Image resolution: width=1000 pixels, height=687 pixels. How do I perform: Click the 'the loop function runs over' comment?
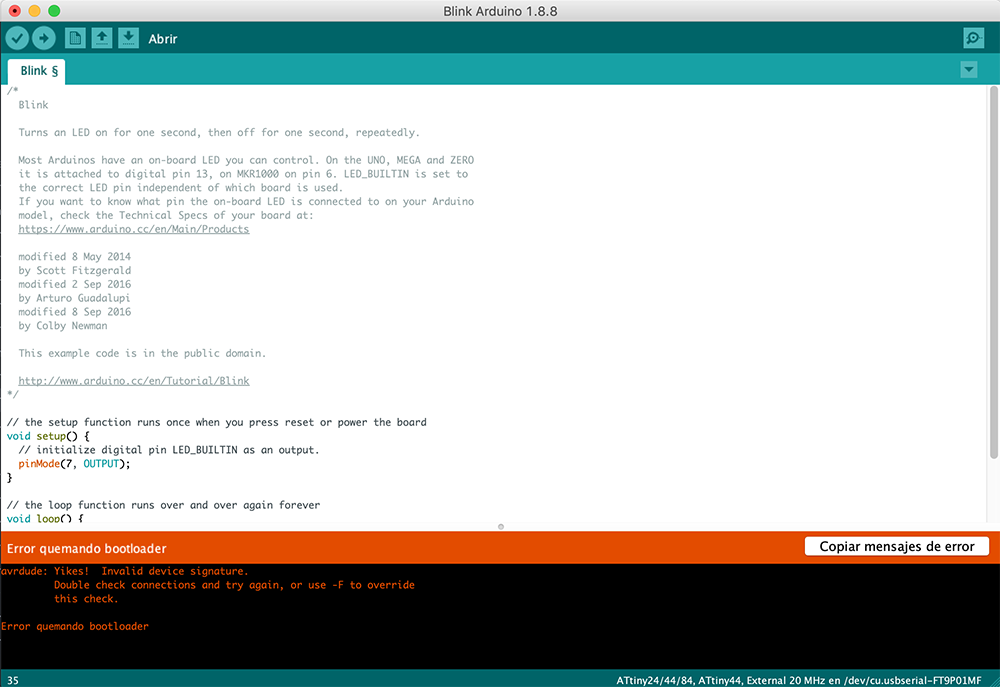point(163,505)
